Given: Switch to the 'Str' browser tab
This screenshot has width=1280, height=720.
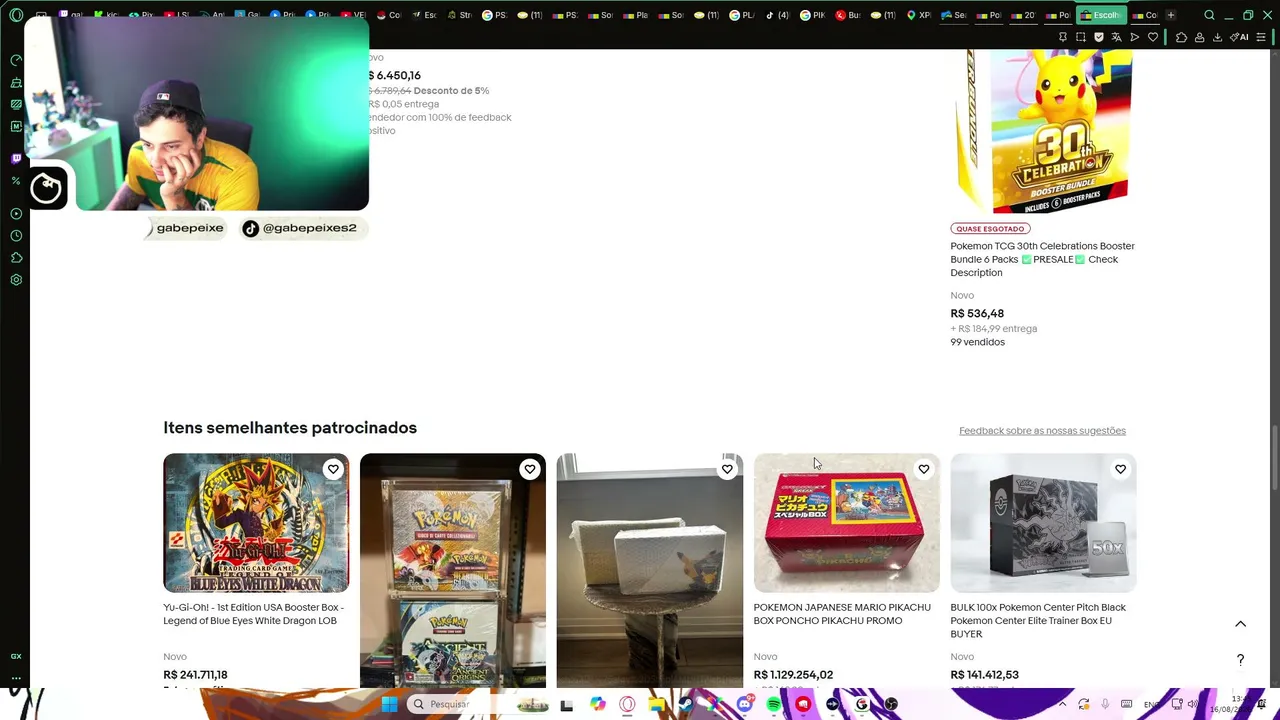Looking at the screenshot, I should [459, 15].
